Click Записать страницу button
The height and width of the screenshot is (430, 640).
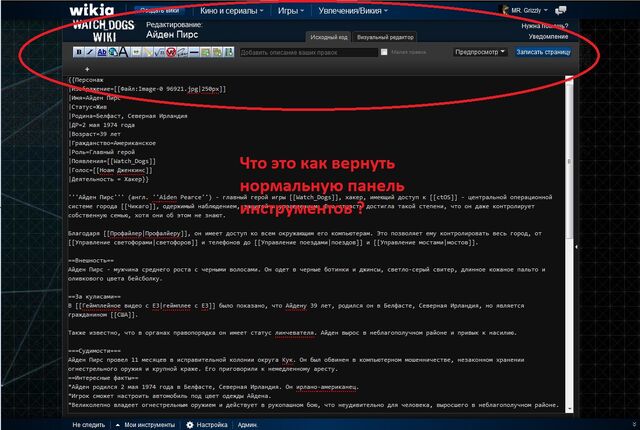click(x=543, y=52)
